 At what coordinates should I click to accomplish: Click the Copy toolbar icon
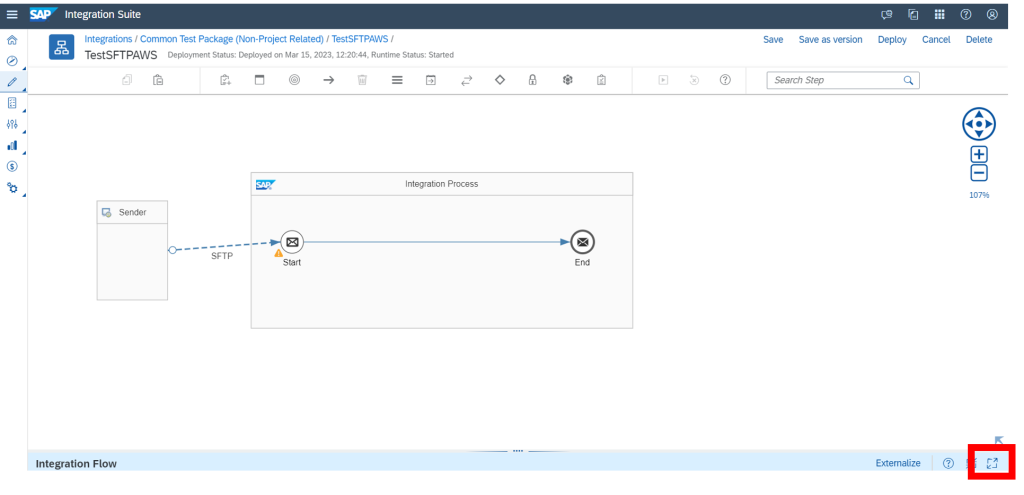[127, 80]
